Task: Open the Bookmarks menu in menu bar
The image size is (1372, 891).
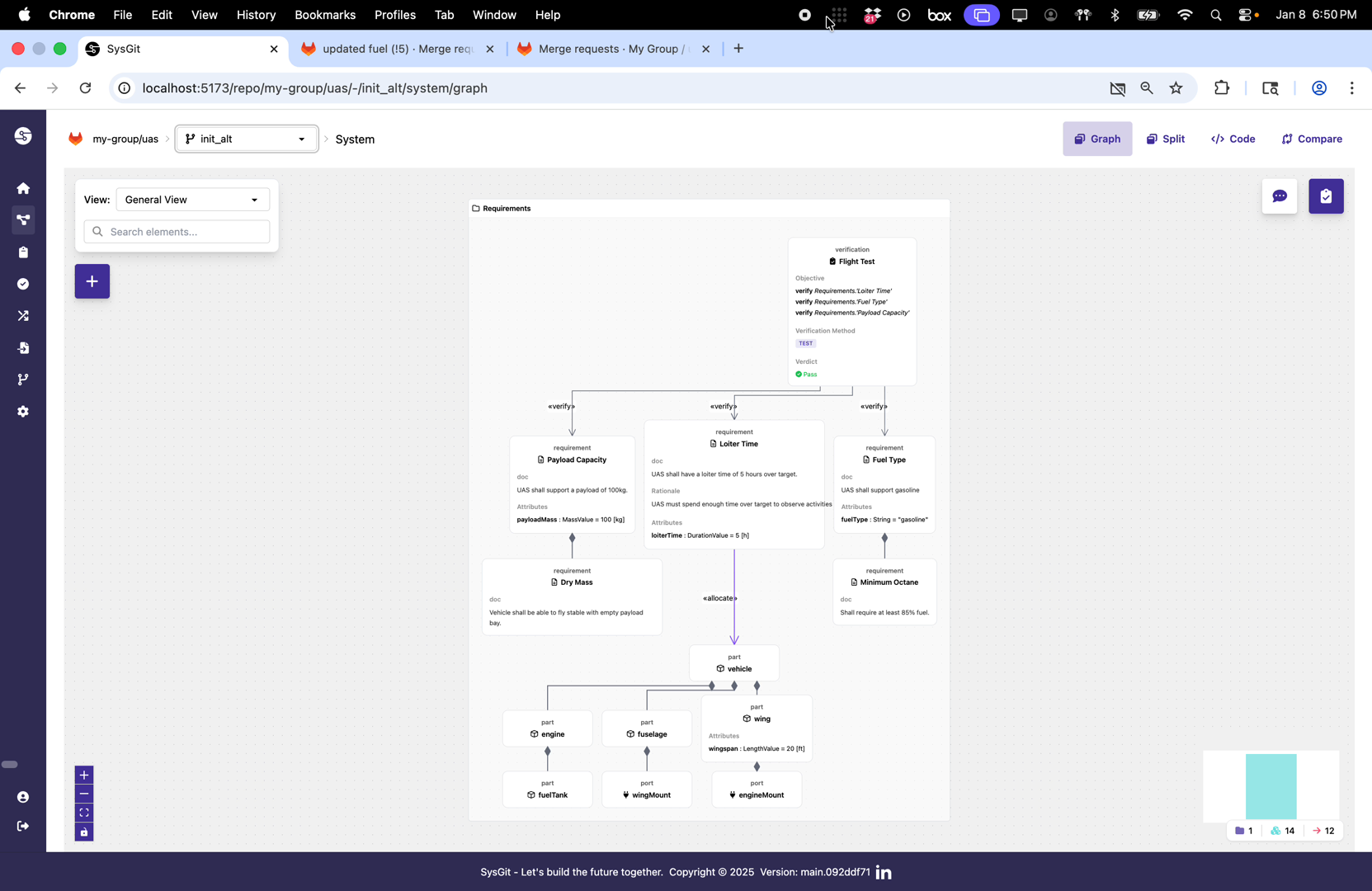Action: pos(325,15)
